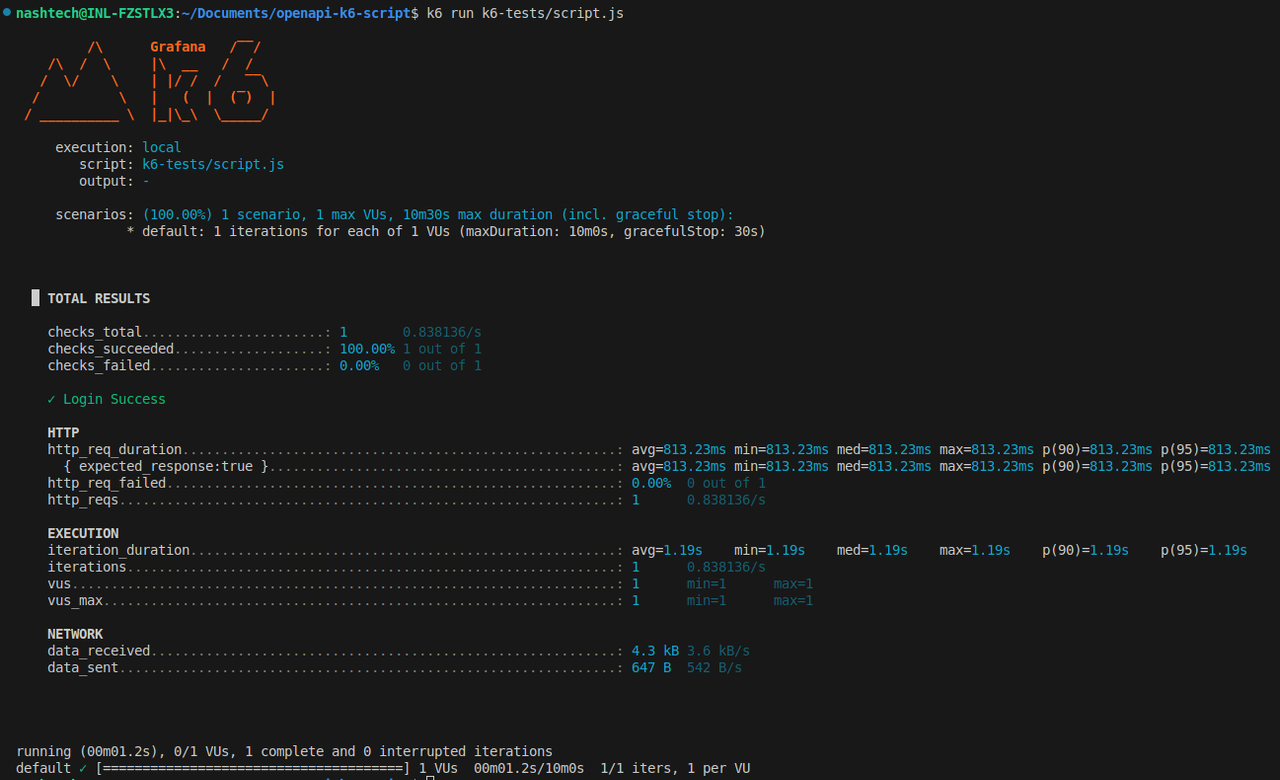Select the HTTP section header
1280x780 pixels.
coord(62,432)
